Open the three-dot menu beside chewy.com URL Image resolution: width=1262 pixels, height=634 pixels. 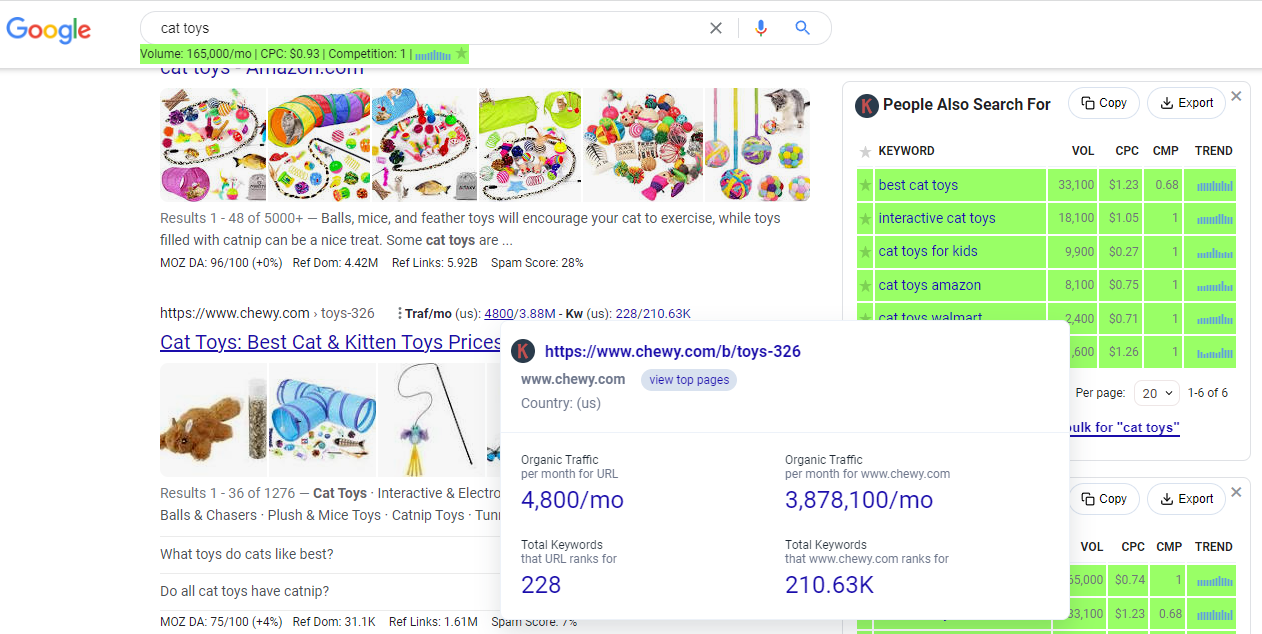[399, 313]
